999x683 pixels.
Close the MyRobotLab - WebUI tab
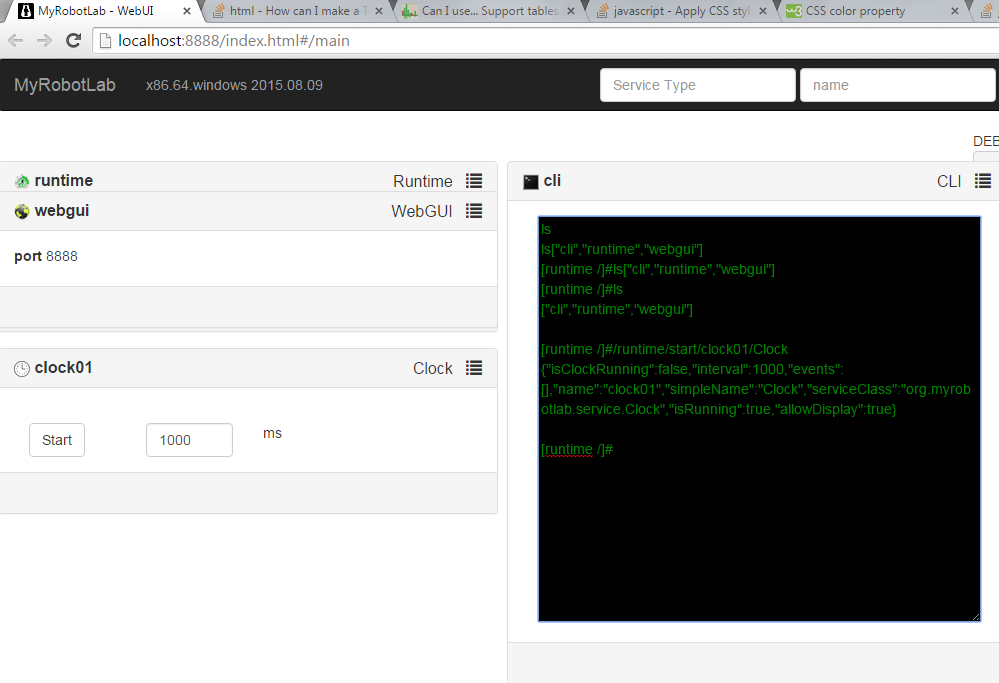click(187, 11)
